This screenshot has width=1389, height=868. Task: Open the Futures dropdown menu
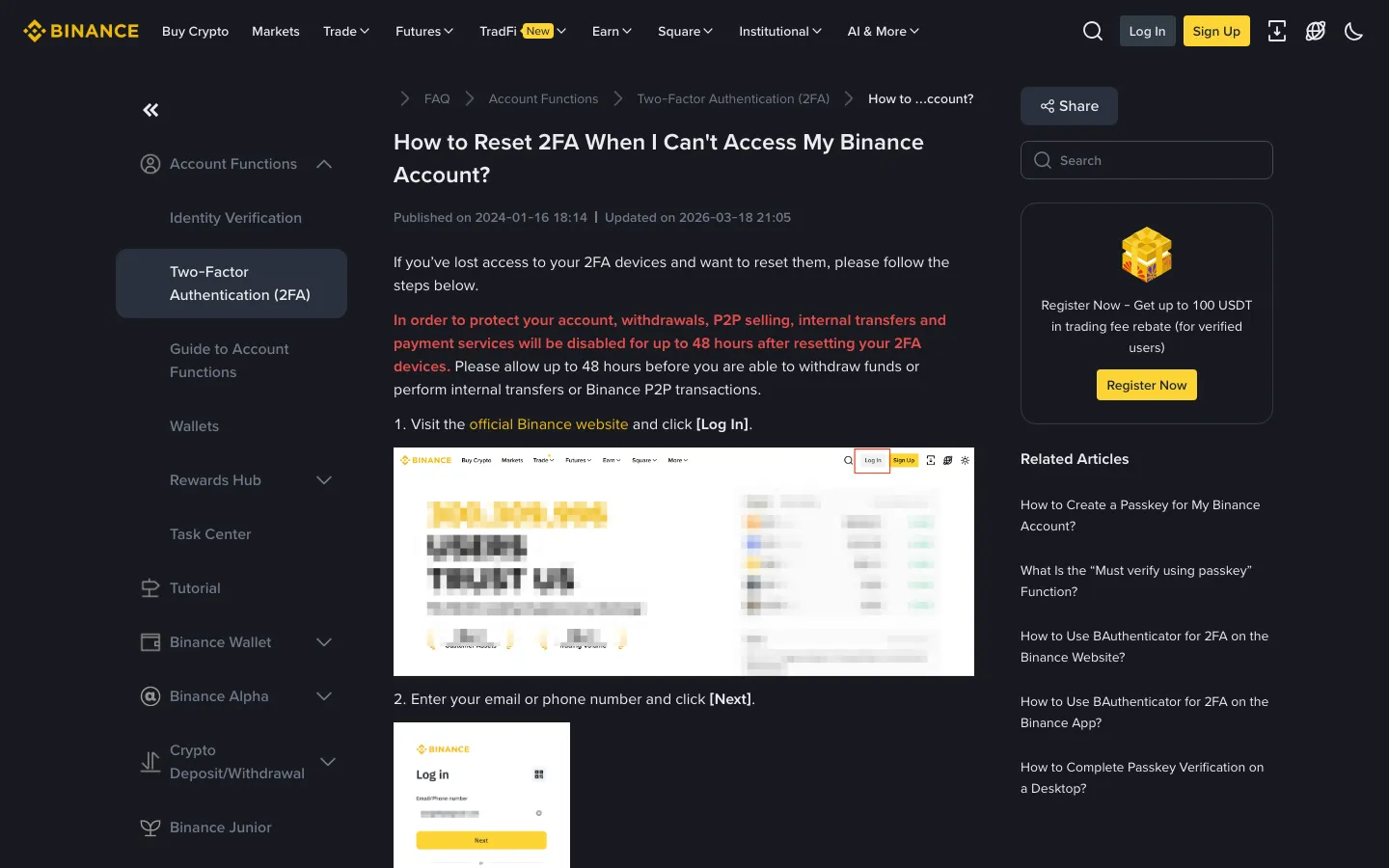(424, 31)
